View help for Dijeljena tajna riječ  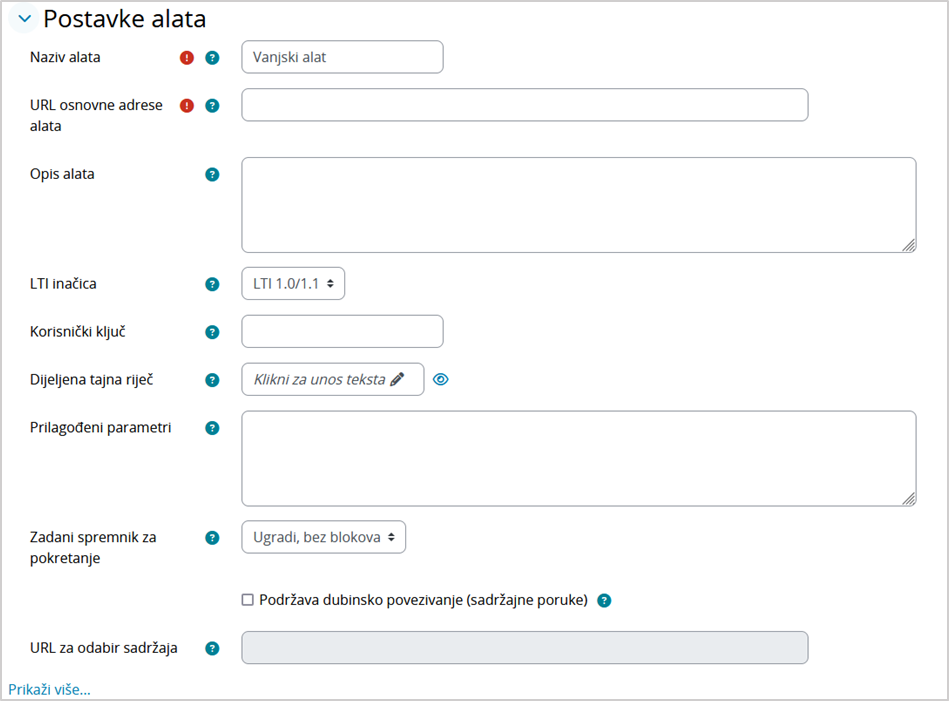pos(211,379)
